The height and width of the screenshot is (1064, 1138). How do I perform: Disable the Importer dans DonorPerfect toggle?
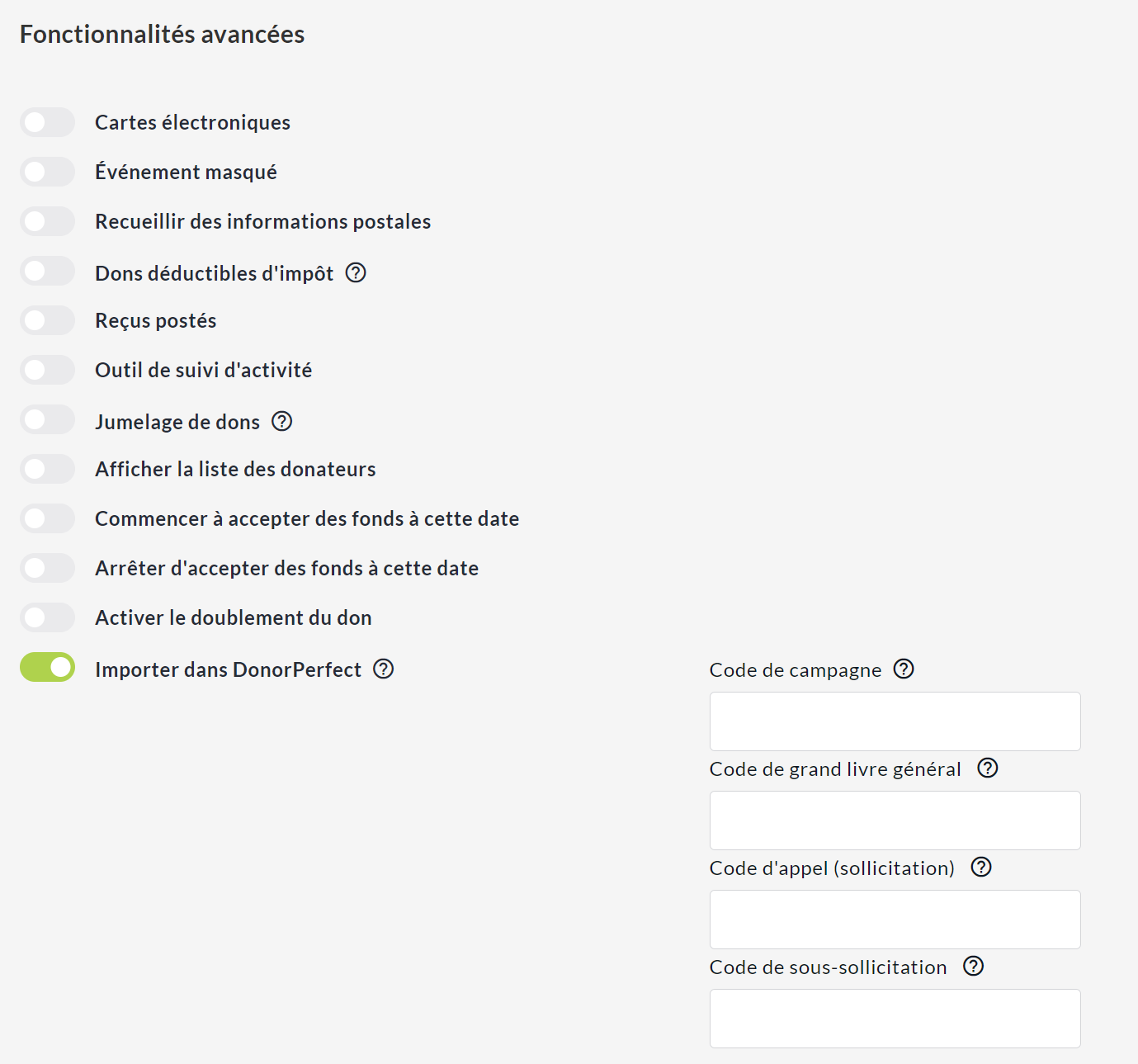[48, 667]
